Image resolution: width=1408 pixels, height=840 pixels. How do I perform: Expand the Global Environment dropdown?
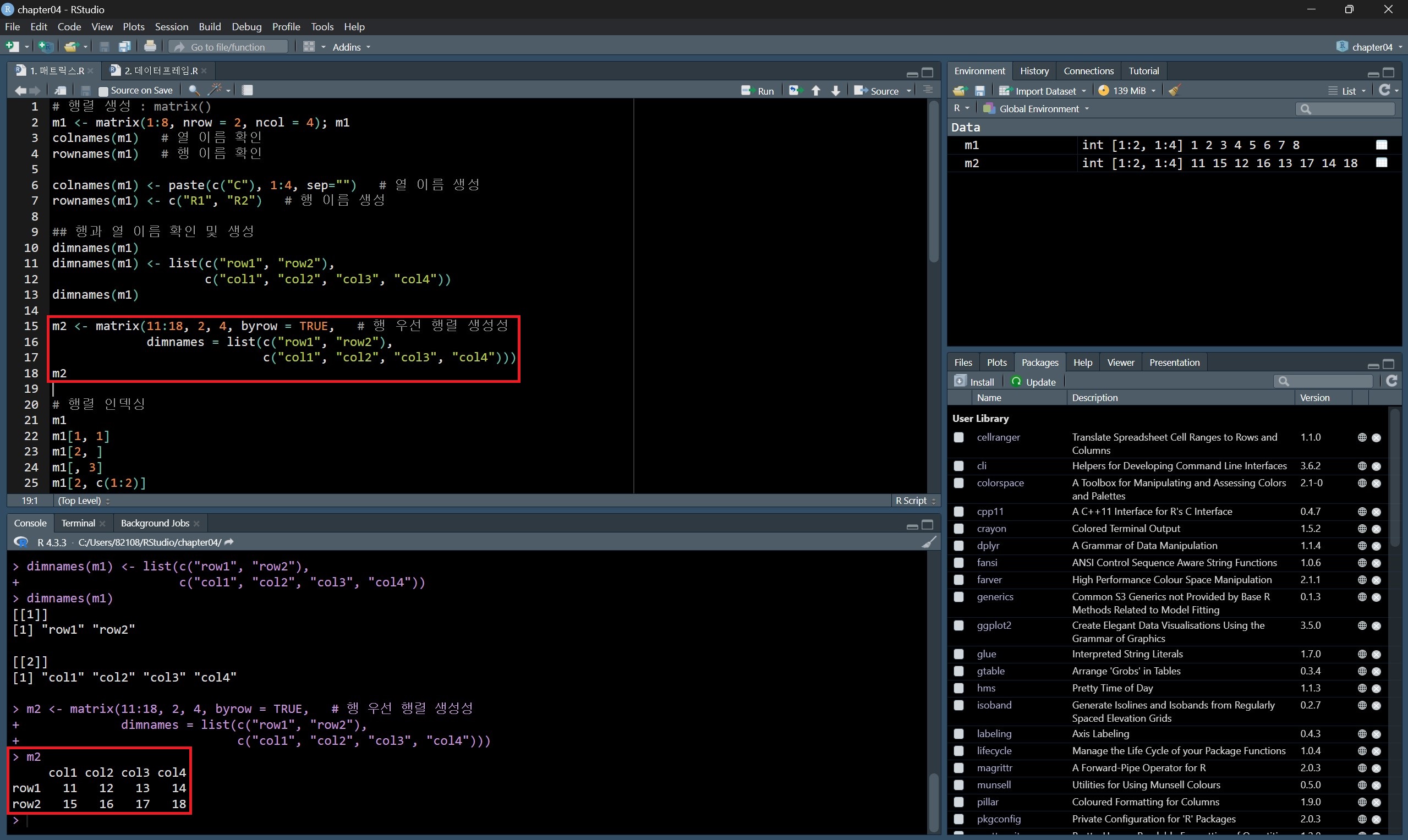[1038, 109]
